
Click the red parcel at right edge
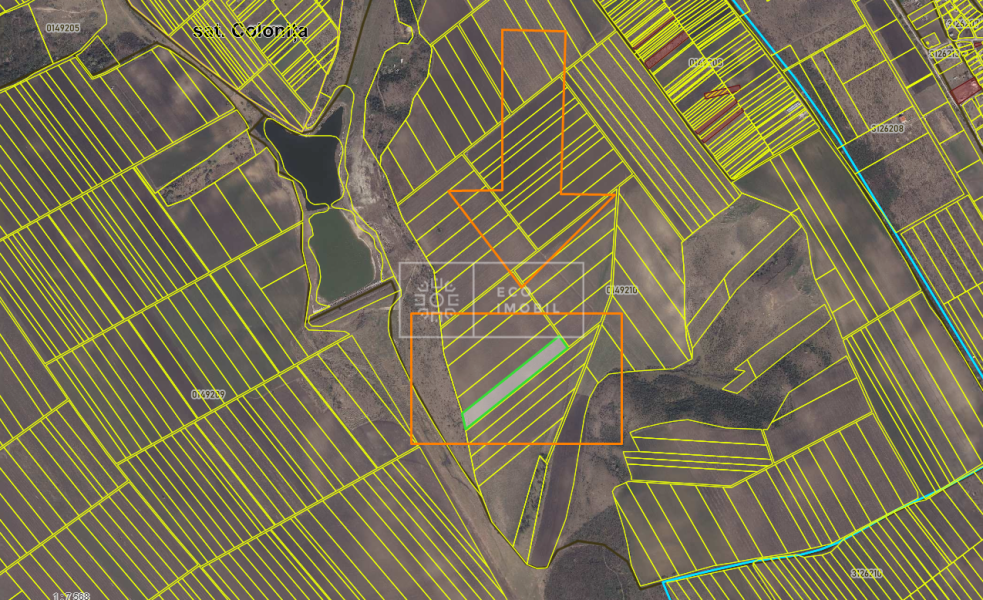[964, 92]
